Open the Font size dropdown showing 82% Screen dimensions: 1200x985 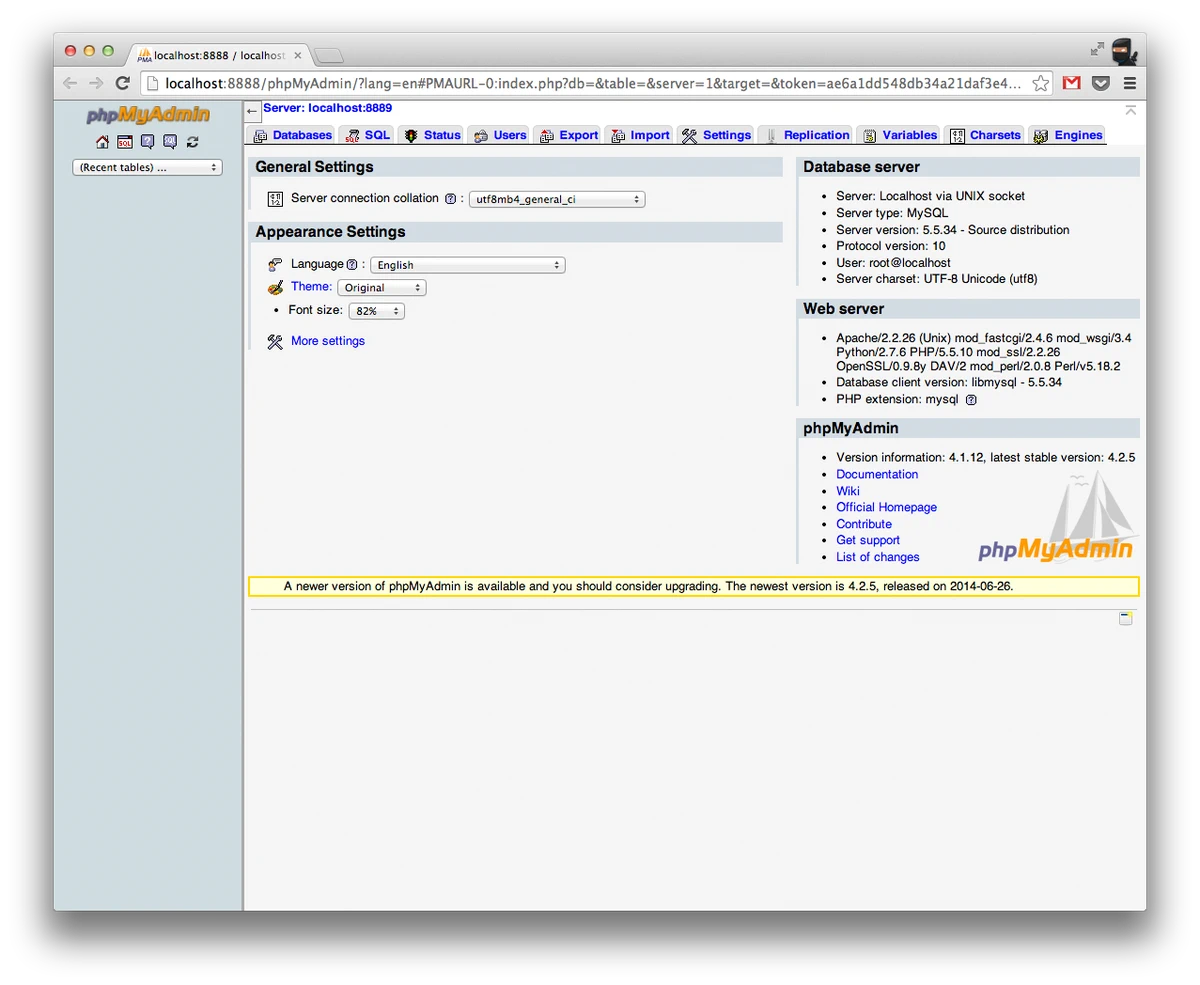[376, 311]
